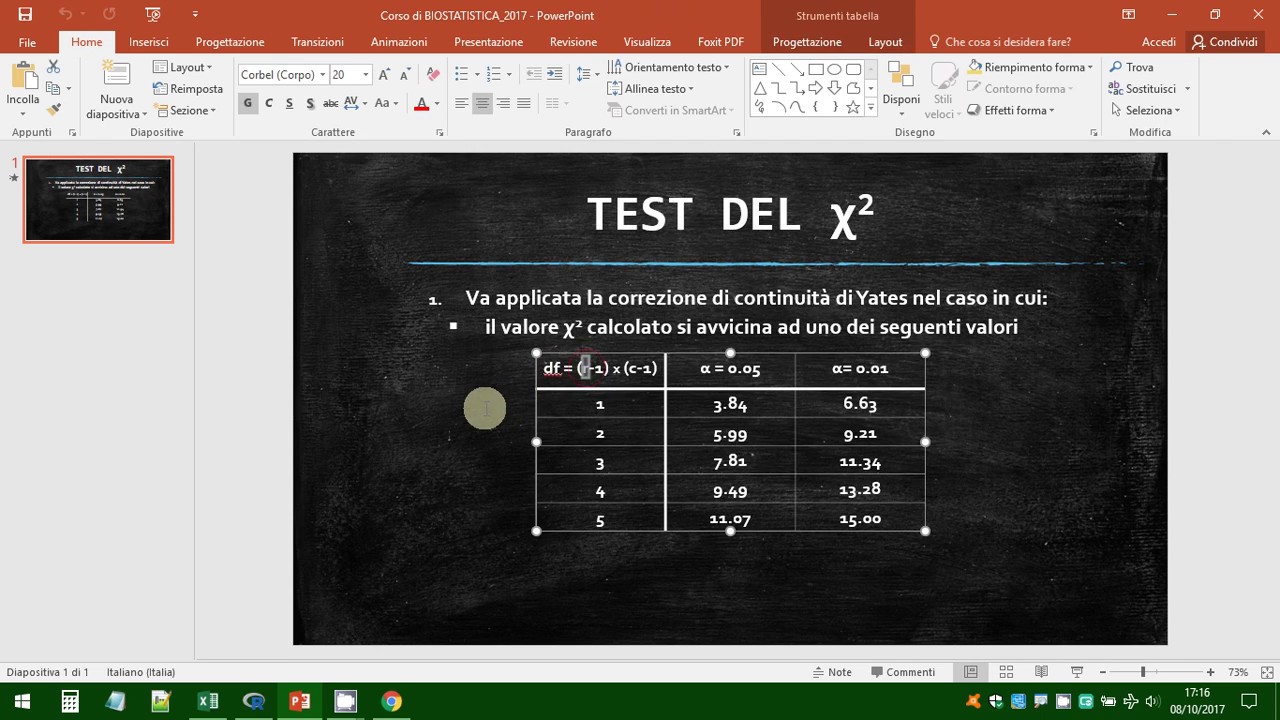Open Commenti pane from status bar

pyautogui.click(x=903, y=672)
